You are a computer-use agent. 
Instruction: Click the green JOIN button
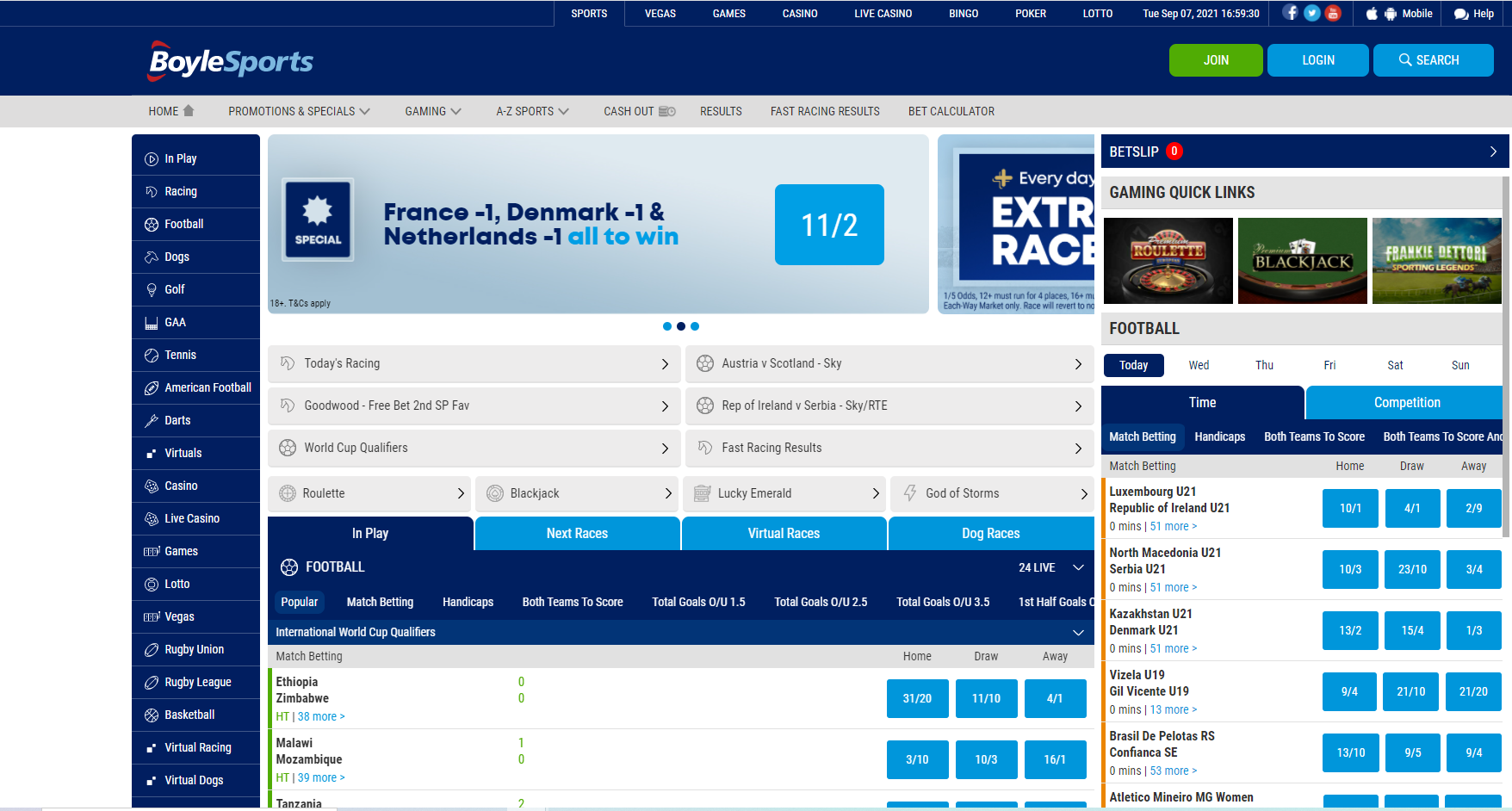tap(1216, 60)
